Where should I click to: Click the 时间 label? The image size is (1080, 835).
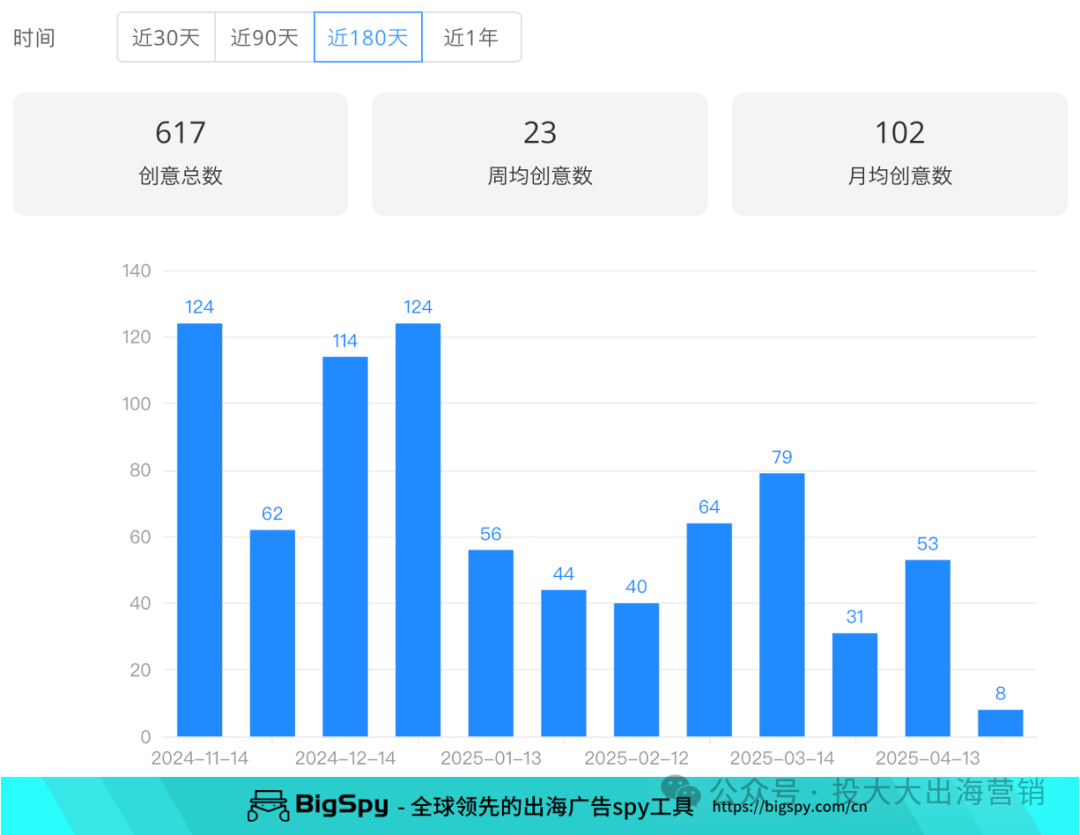click(x=31, y=37)
